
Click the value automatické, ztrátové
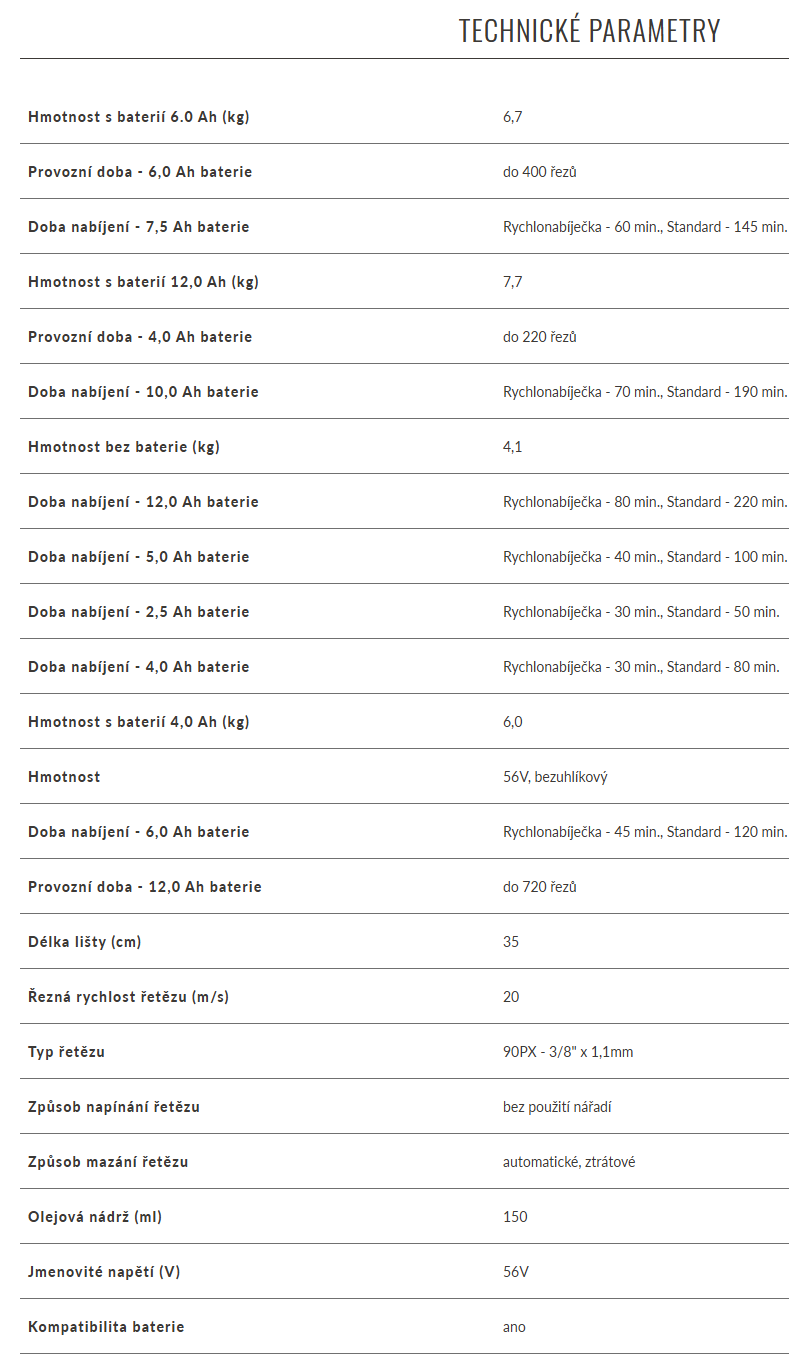[x=569, y=1162]
